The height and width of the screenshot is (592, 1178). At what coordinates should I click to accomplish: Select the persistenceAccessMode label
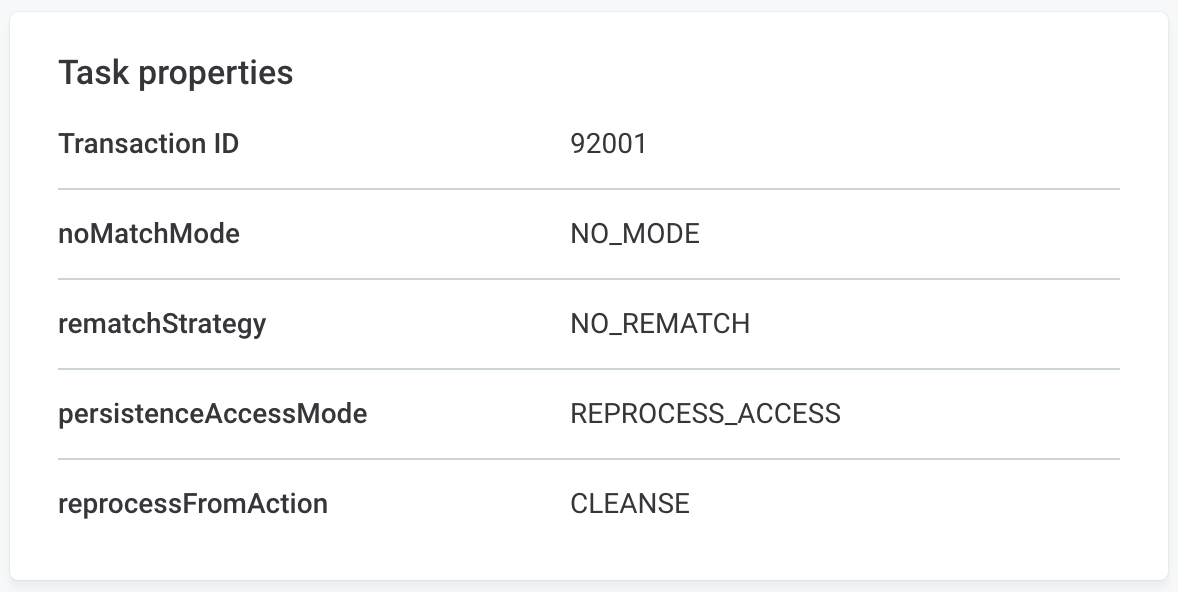point(213,414)
